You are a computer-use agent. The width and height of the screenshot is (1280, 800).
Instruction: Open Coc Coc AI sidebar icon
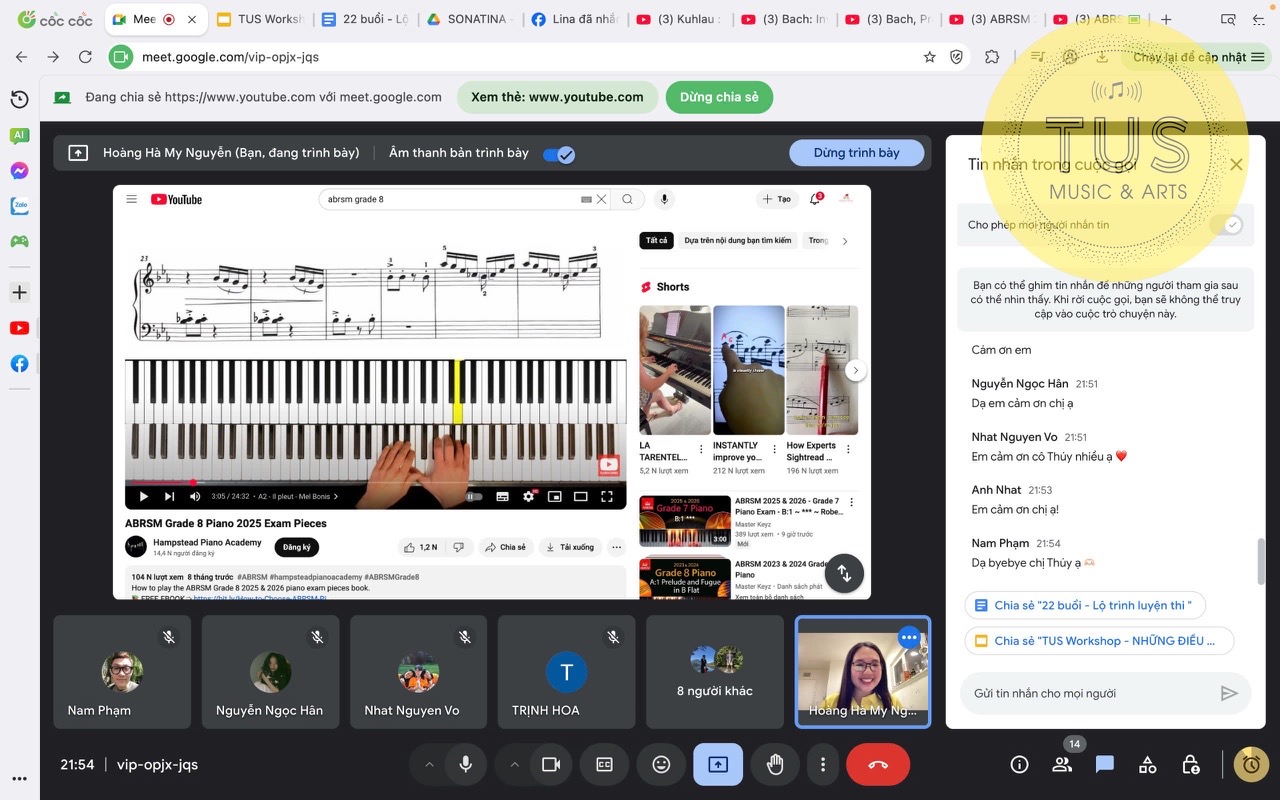[19, 136]
